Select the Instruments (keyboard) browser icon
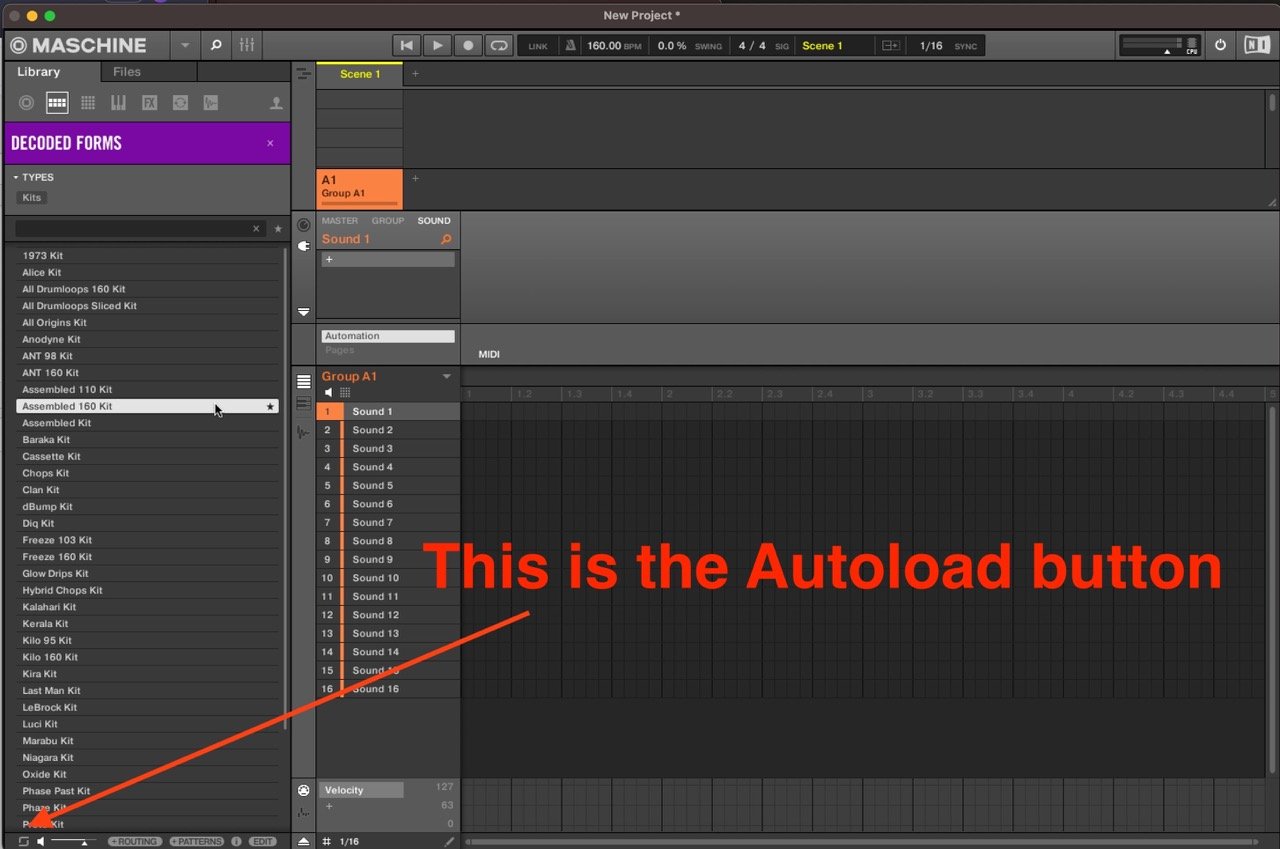Viewport: 1280px width, 849px height. click(118, 103)
